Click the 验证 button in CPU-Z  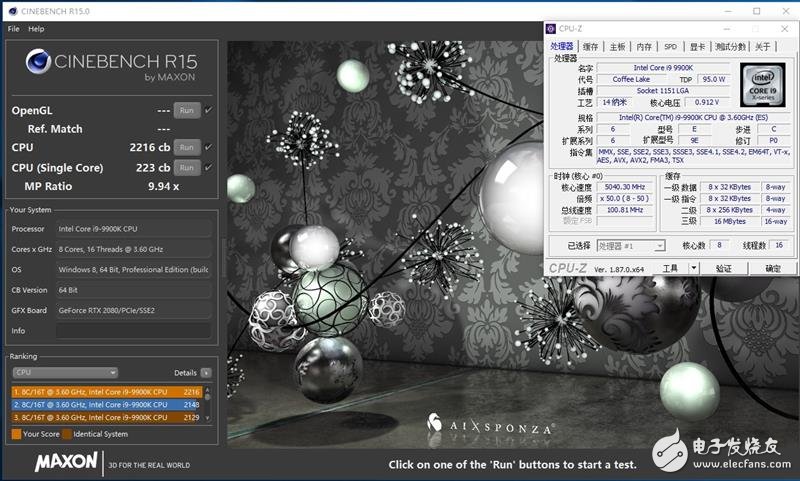(723, 268)
